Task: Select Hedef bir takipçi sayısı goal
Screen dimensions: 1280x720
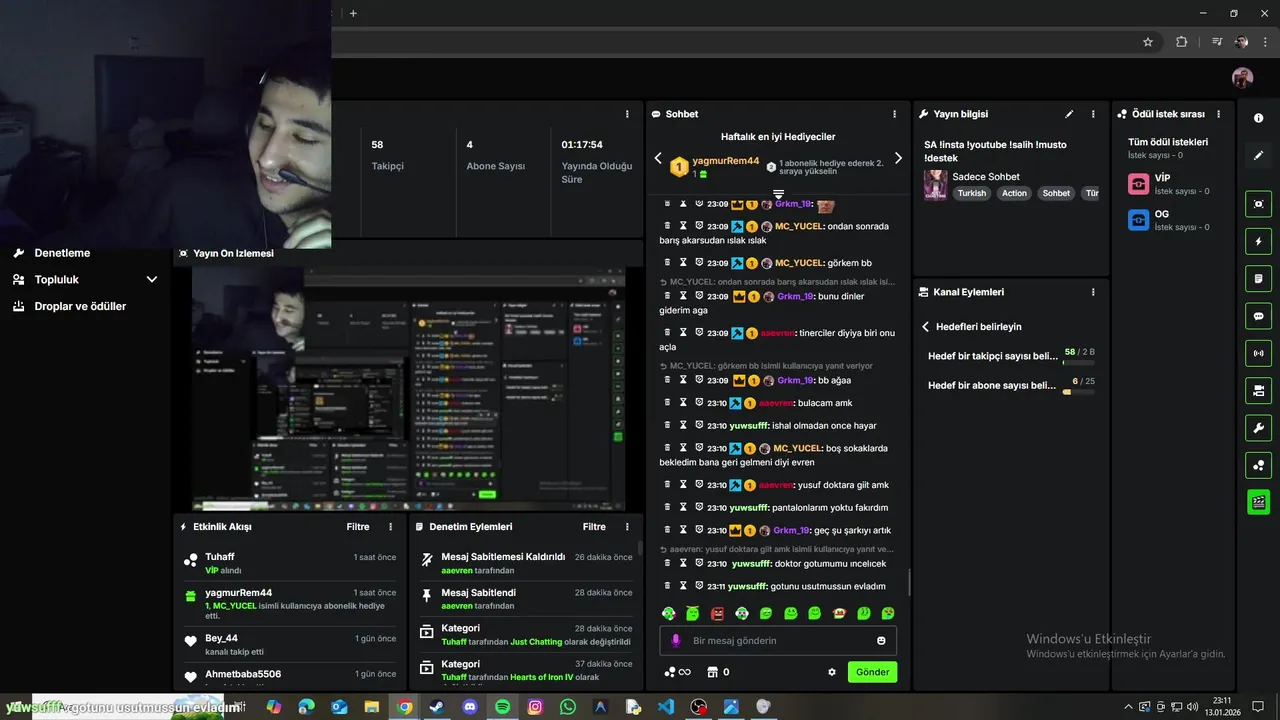Action: 993,356
